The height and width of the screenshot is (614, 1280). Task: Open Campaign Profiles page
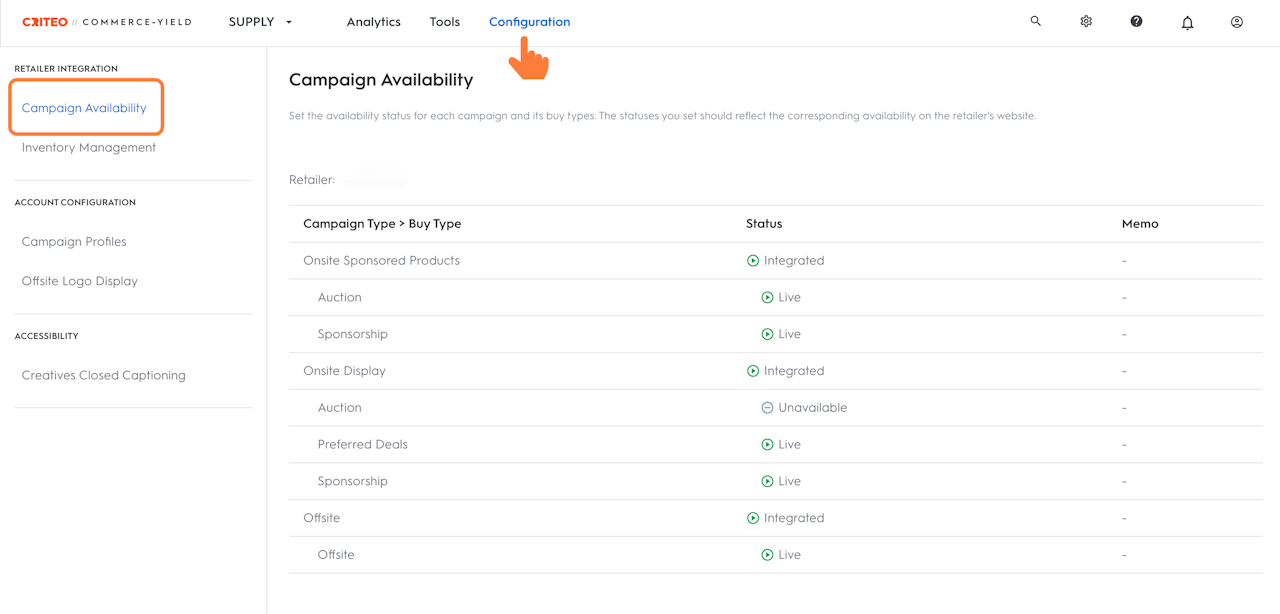pyautogui.click(x=74, y=242)
